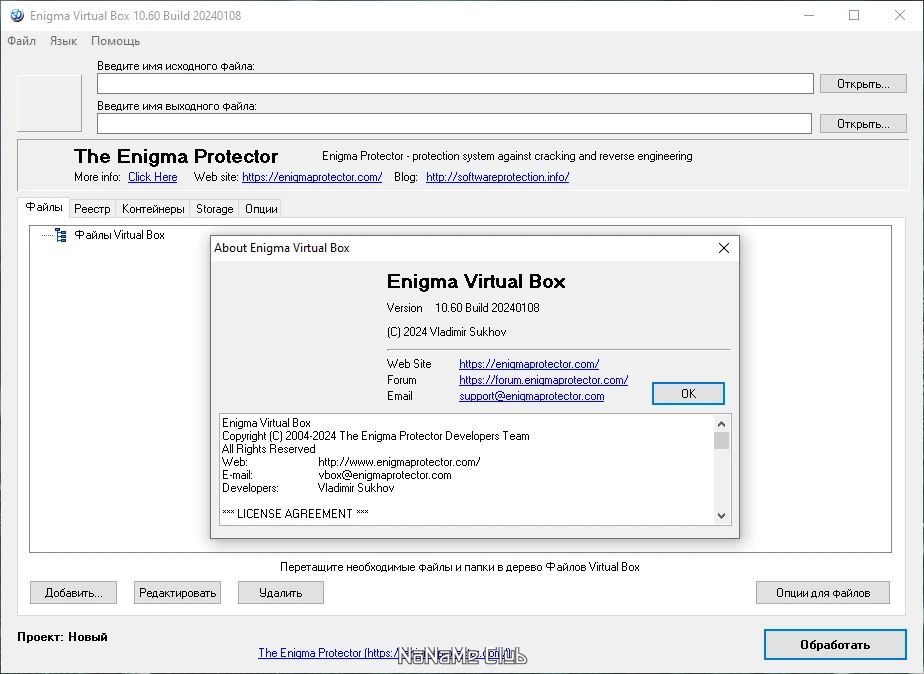Click the Удалить button

pos(280,593)
